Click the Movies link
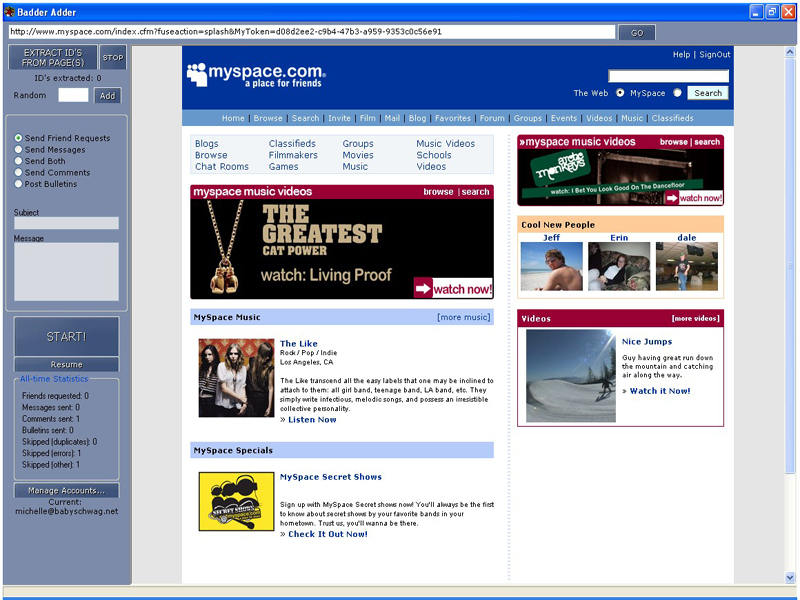 click(358, 155)
